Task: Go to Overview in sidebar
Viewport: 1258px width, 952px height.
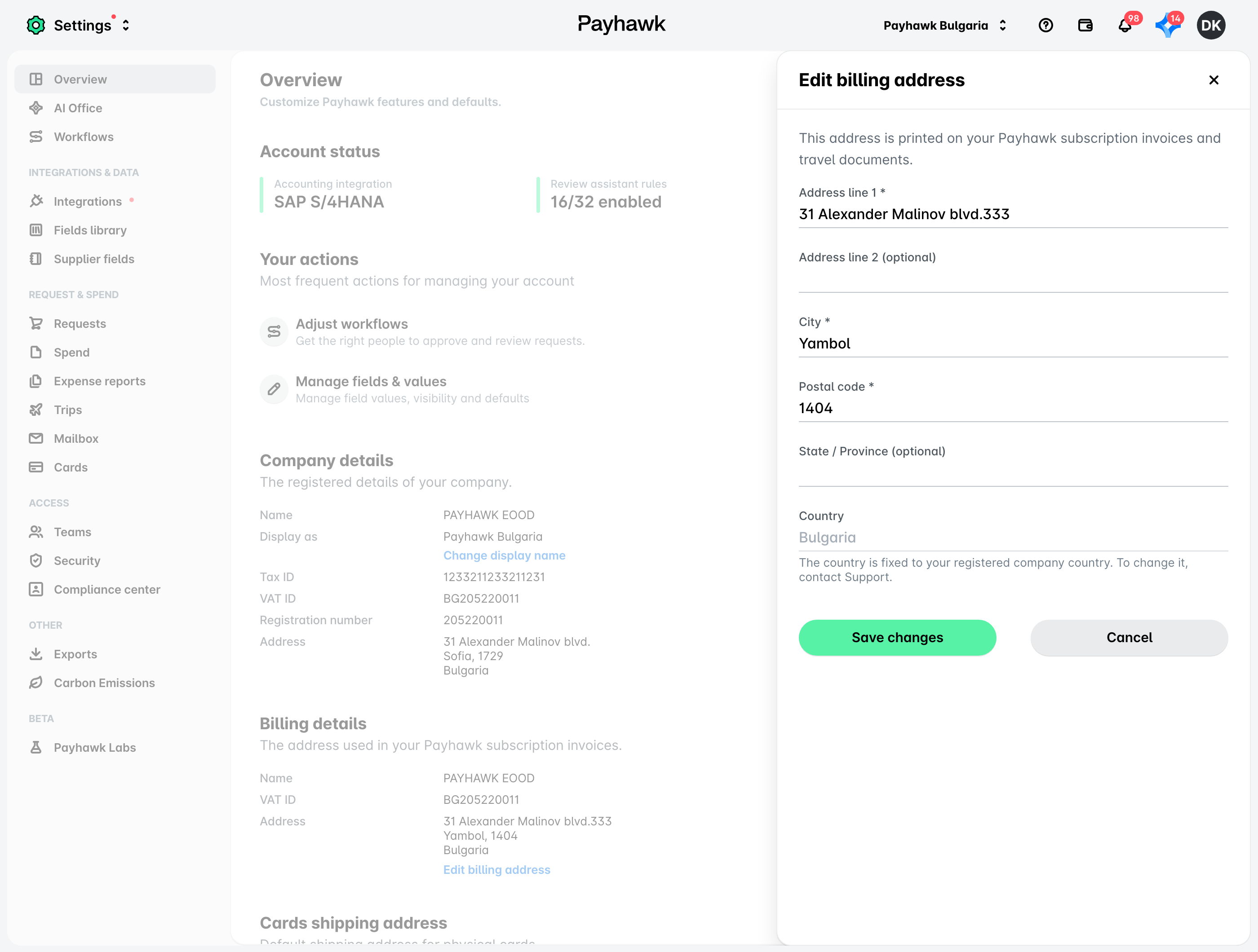Action: 115,79
